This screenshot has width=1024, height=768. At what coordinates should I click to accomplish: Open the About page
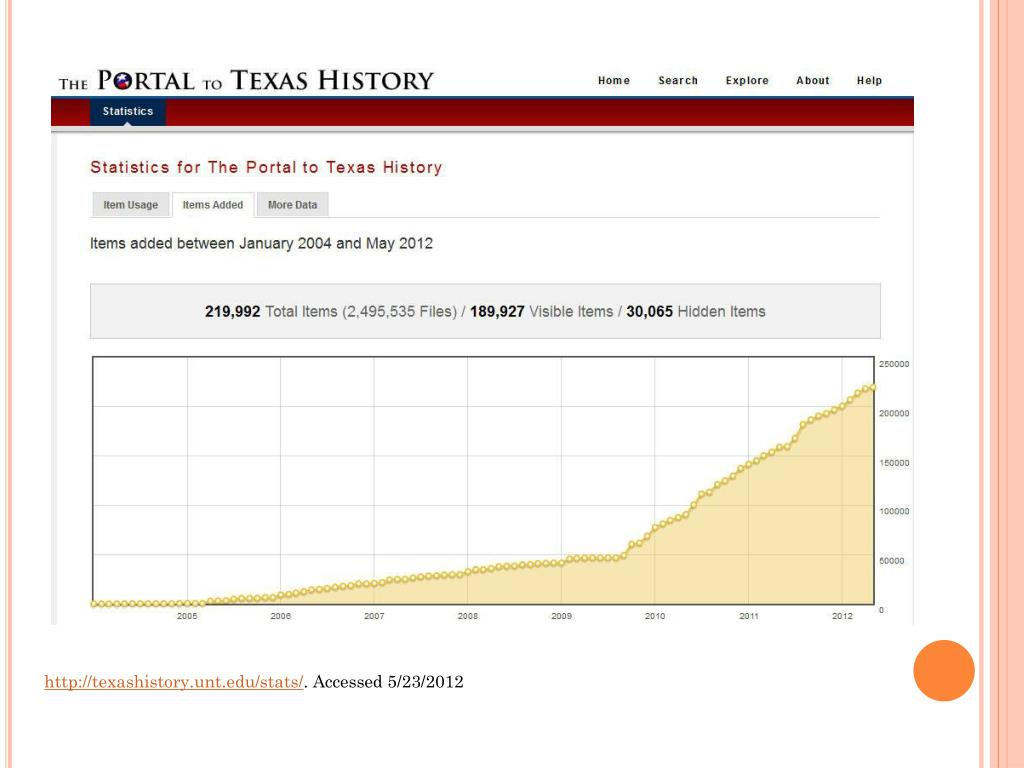(x=812, y=80)
